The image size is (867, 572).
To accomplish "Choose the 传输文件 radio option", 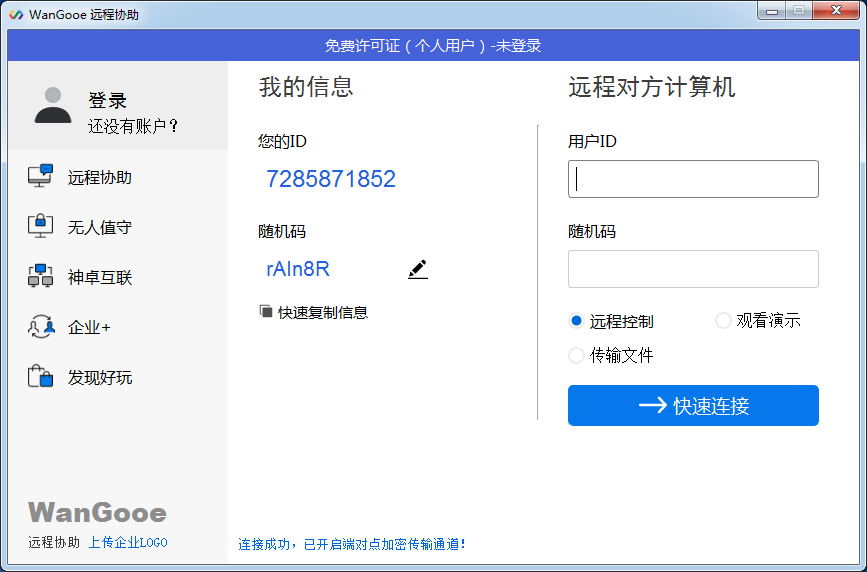I will (x=576, y=355).
